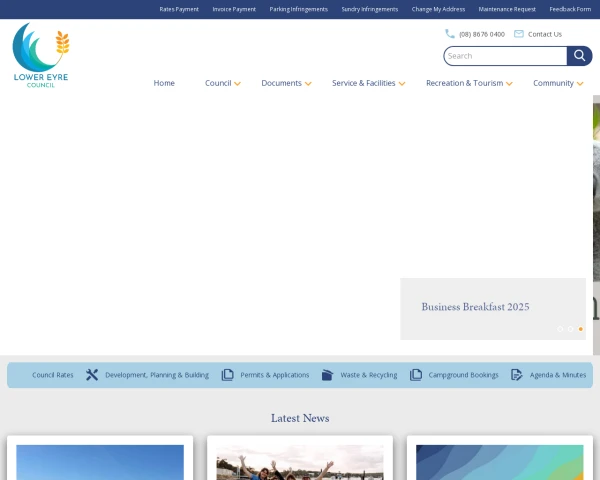Open the Change My Address link
600x480 pixels.
[x=439, y=9]
